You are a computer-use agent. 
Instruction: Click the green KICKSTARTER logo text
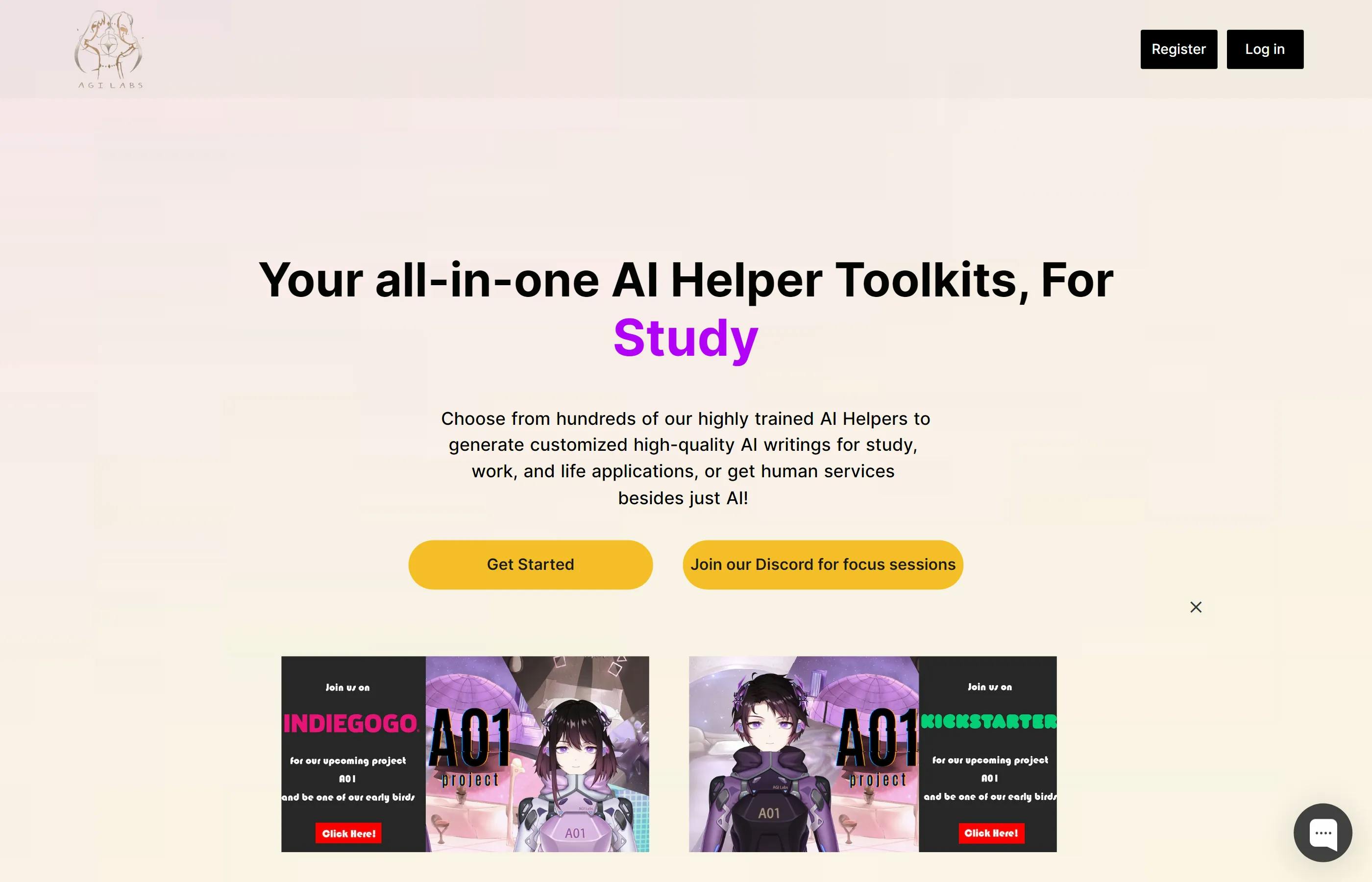(988, 721)
